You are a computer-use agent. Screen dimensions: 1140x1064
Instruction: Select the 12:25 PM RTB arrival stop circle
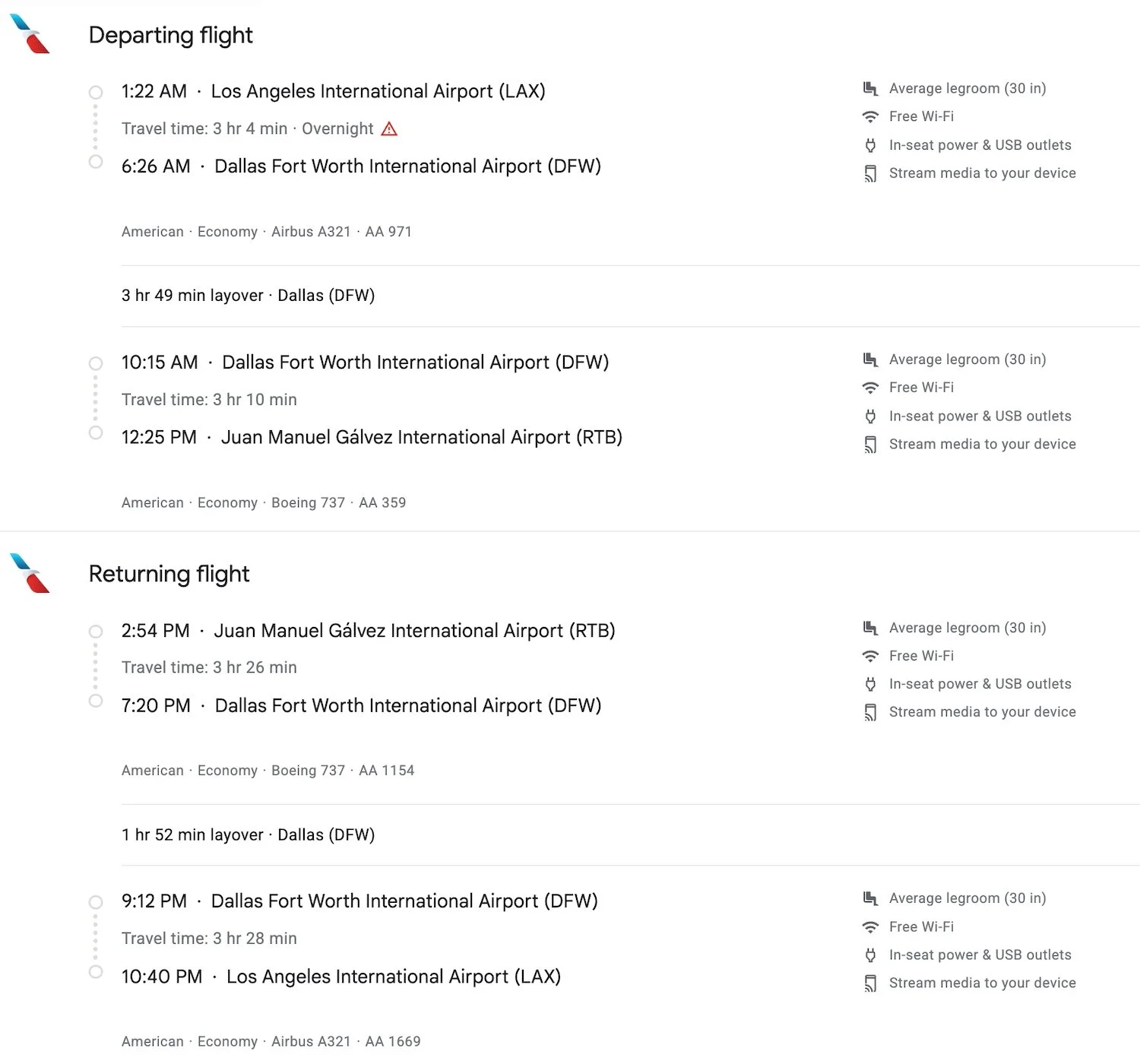tap(96, 432)
